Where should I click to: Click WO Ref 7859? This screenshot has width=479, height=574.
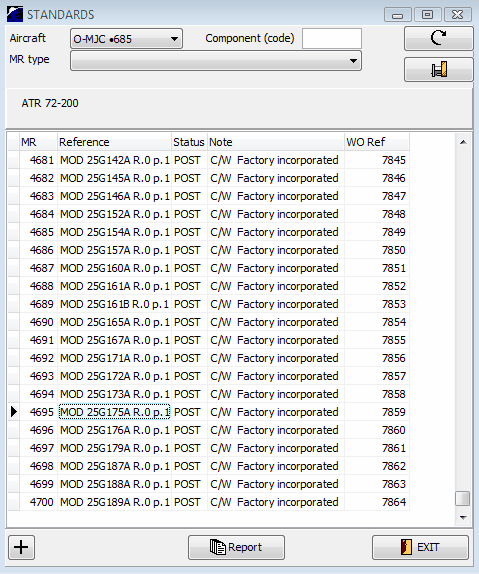pyautogui.click(x=377, y=412)
